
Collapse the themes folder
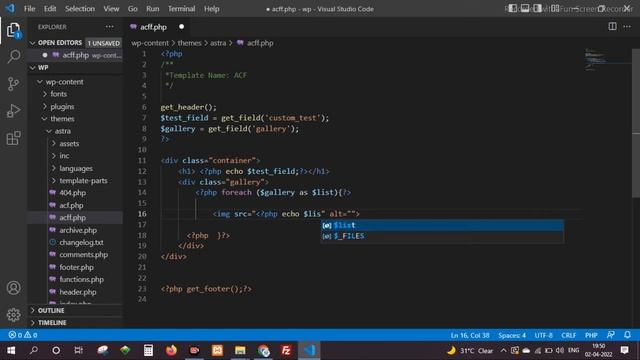pos(44,119)
